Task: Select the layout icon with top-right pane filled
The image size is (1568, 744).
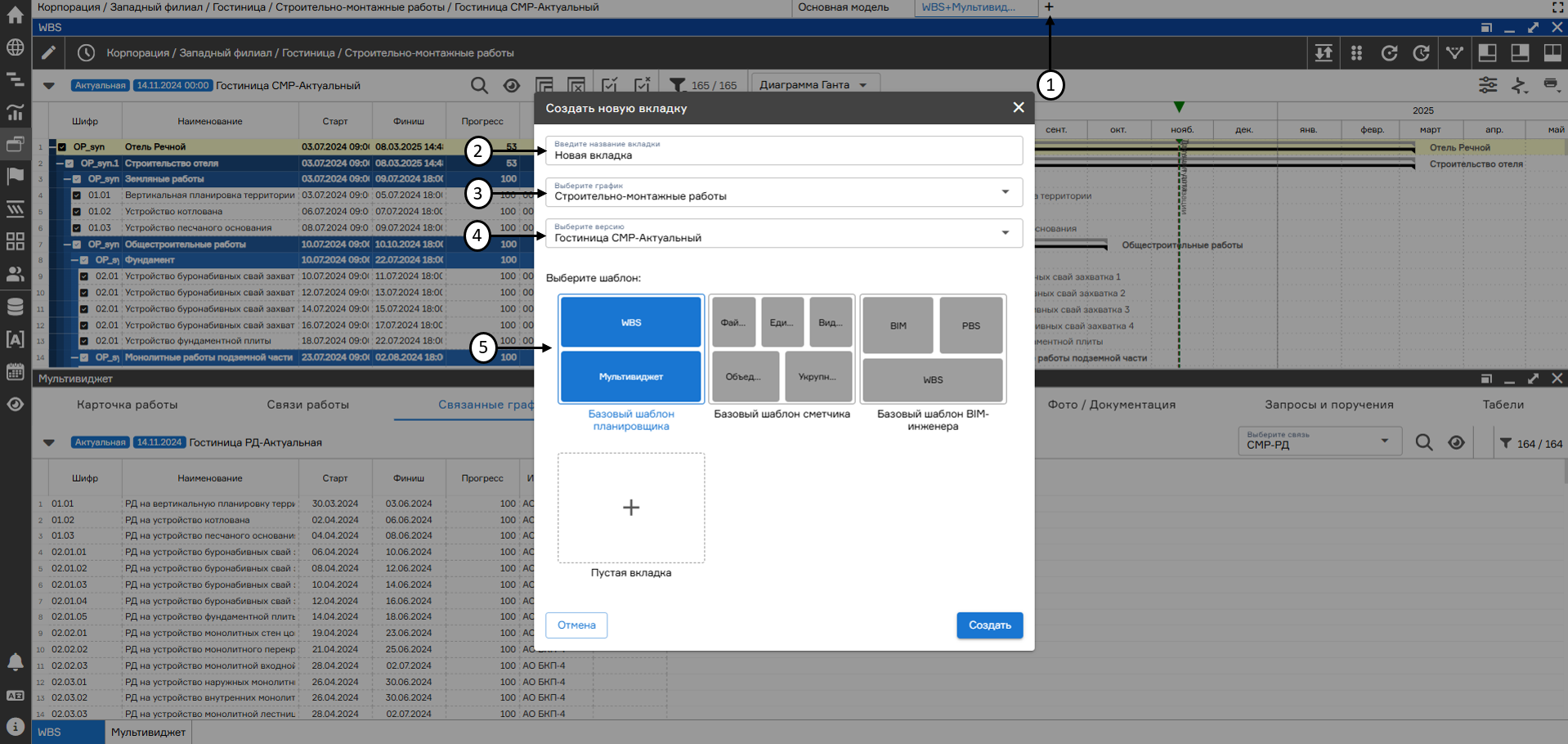Action: point(1520,53)
